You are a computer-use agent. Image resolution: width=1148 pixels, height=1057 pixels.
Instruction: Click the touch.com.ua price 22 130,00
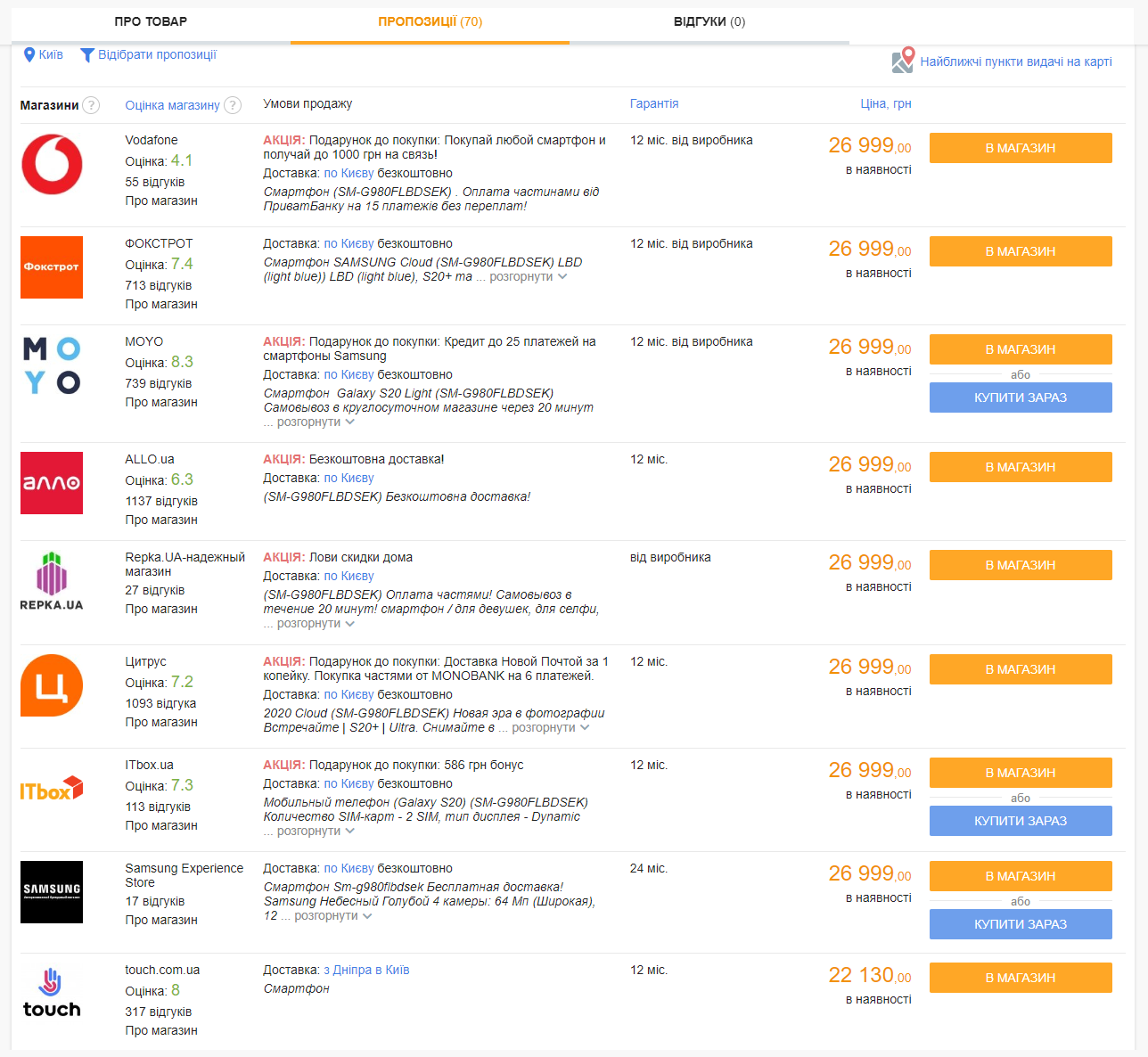(870, 975)
